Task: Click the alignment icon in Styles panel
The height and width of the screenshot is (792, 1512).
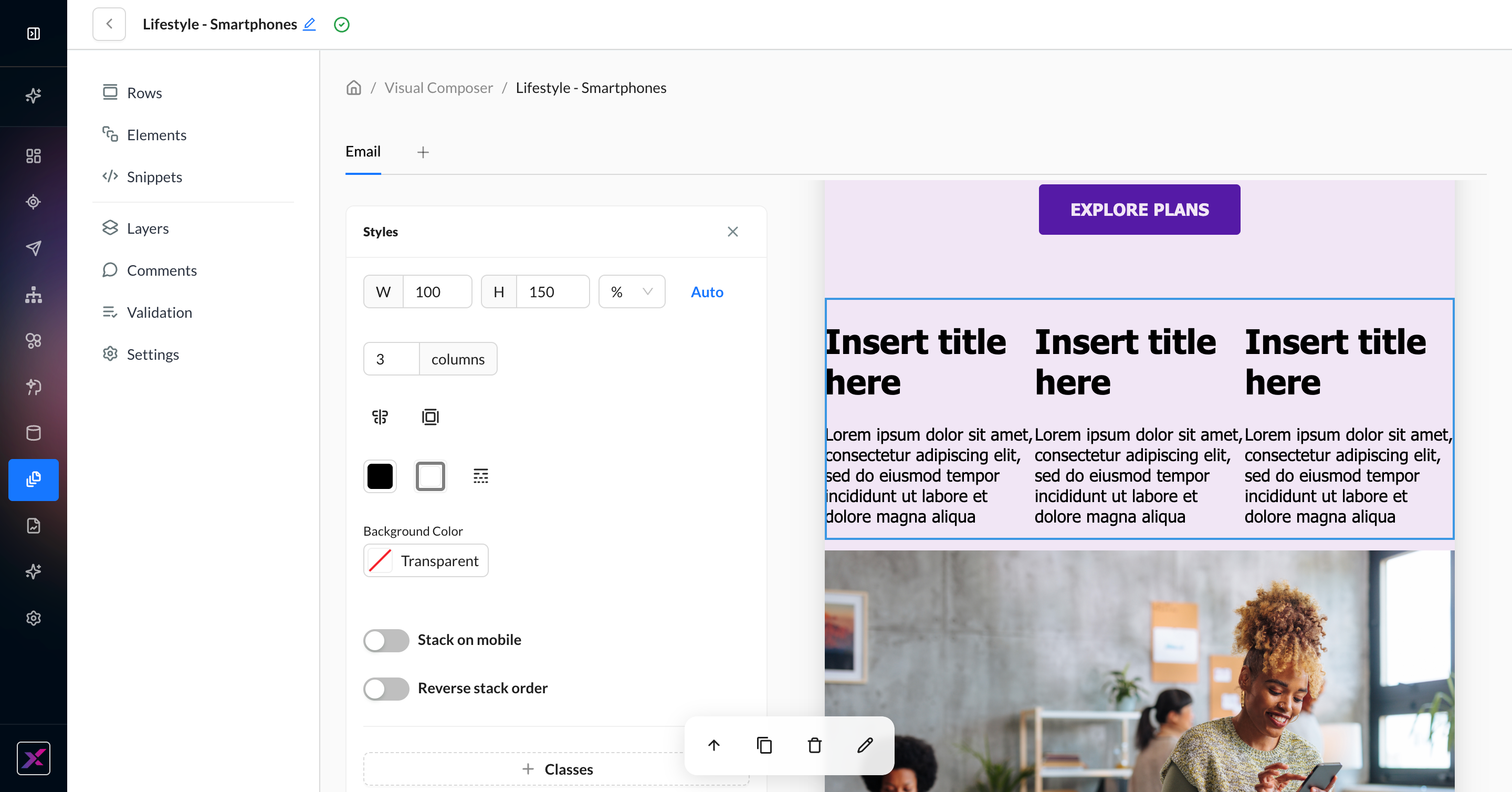Action: [380, 417]
